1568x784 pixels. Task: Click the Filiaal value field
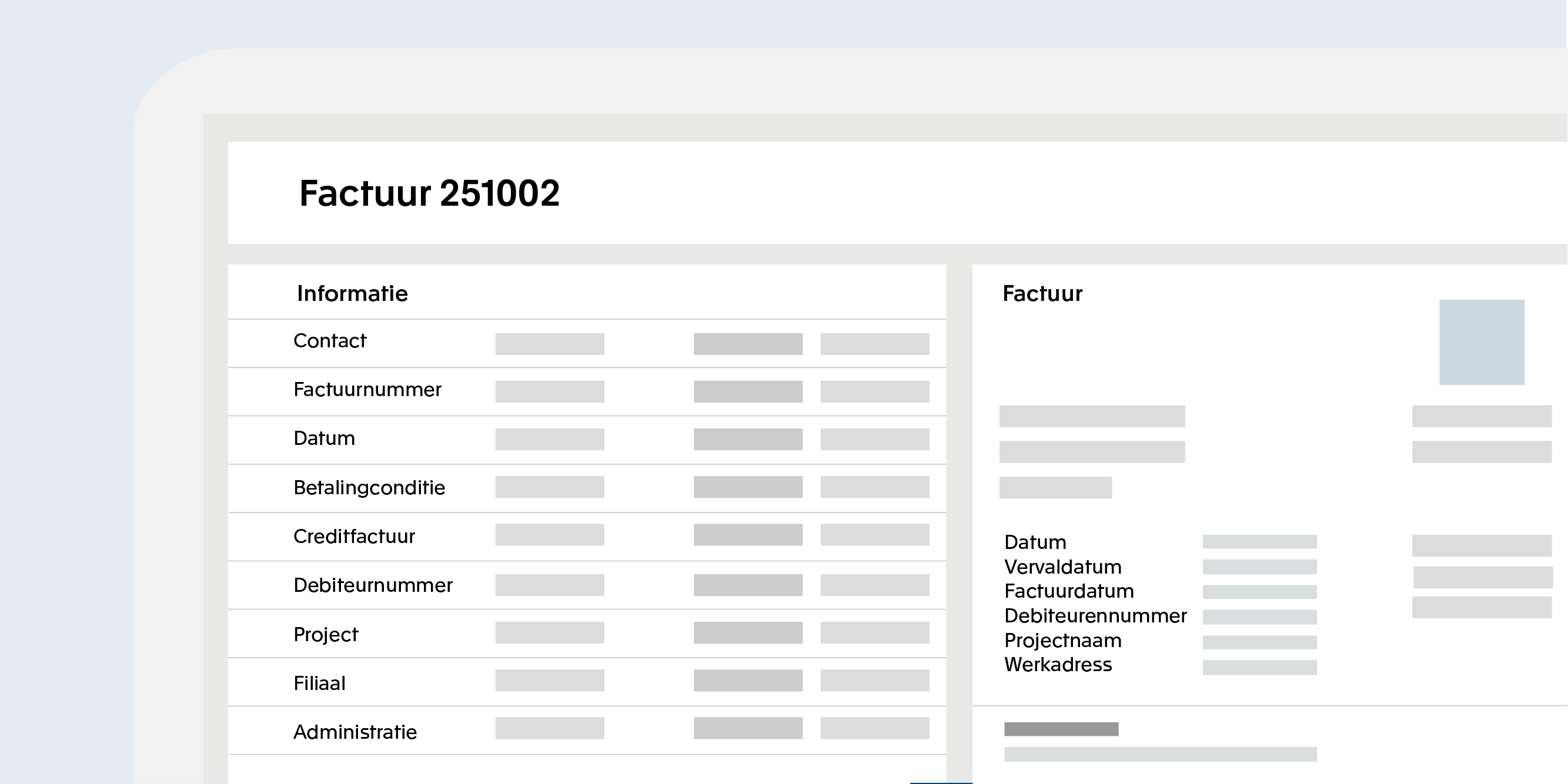[549, 681]
